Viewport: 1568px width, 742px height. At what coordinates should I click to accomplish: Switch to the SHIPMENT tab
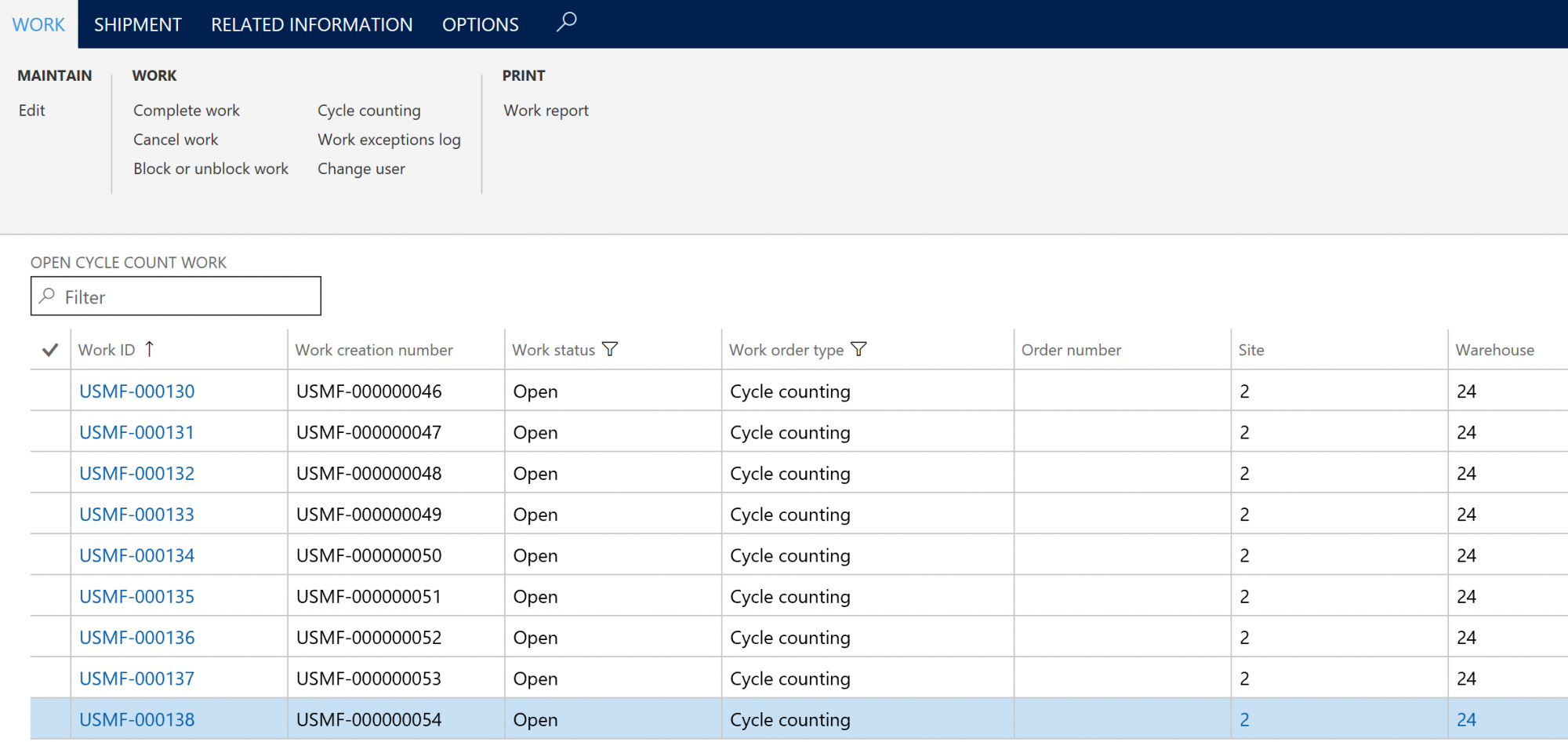[137, 24]
